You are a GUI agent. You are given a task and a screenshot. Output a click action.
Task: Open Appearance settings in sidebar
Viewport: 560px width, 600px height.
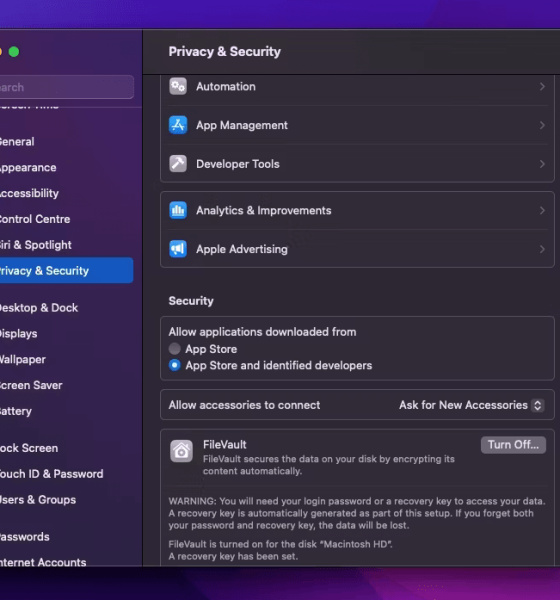(x=28, y=167)
